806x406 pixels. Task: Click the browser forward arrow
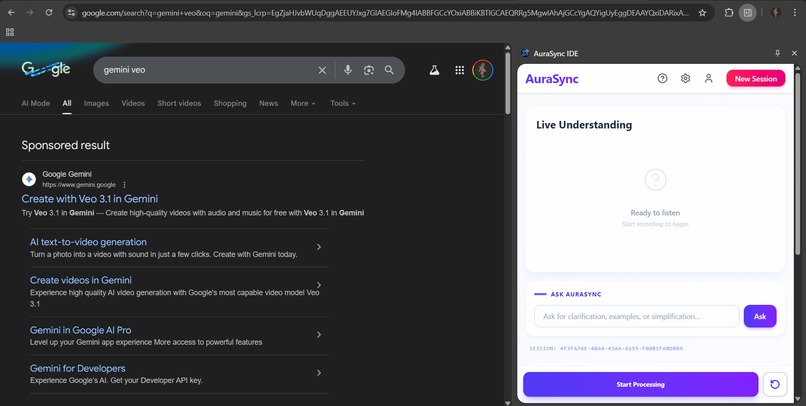coord(30,12)
